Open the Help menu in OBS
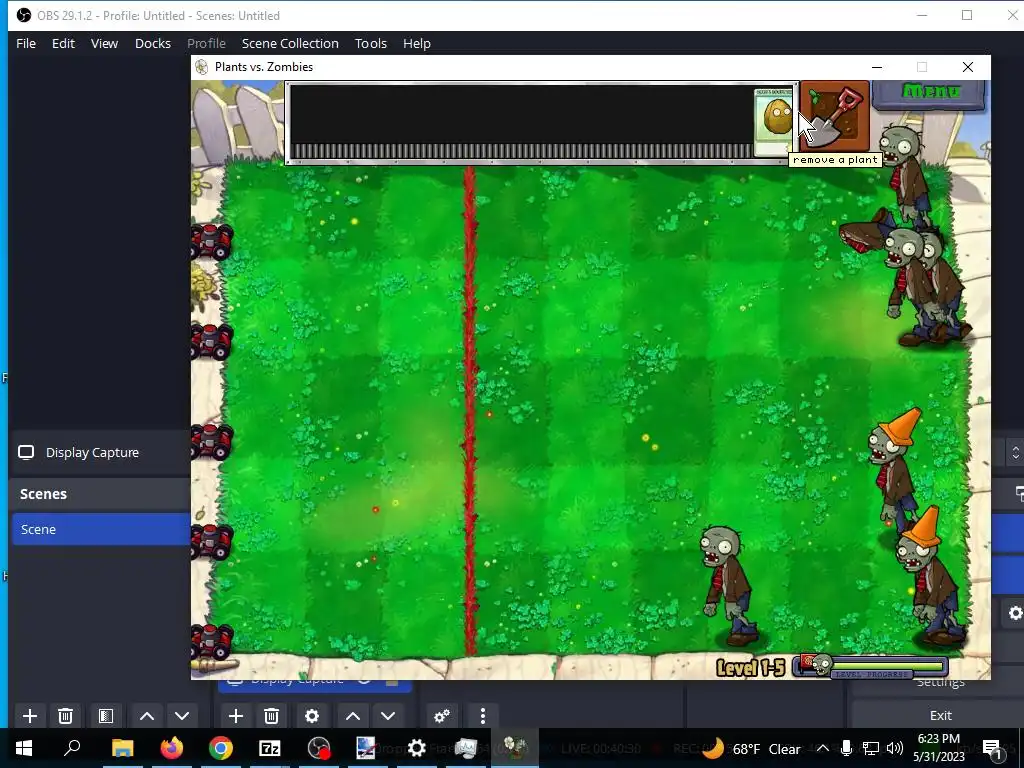Image resolution: width=1024 pixels, height=768 pixels. (x=417, y=43)
